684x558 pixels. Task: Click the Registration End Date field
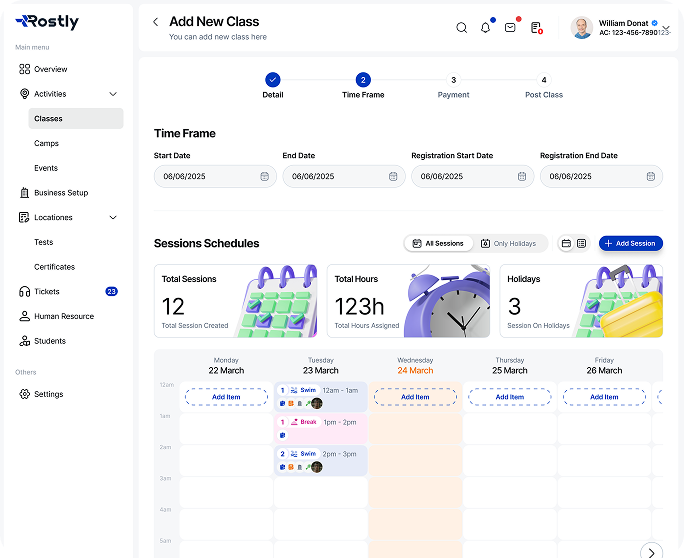(601, 176)
